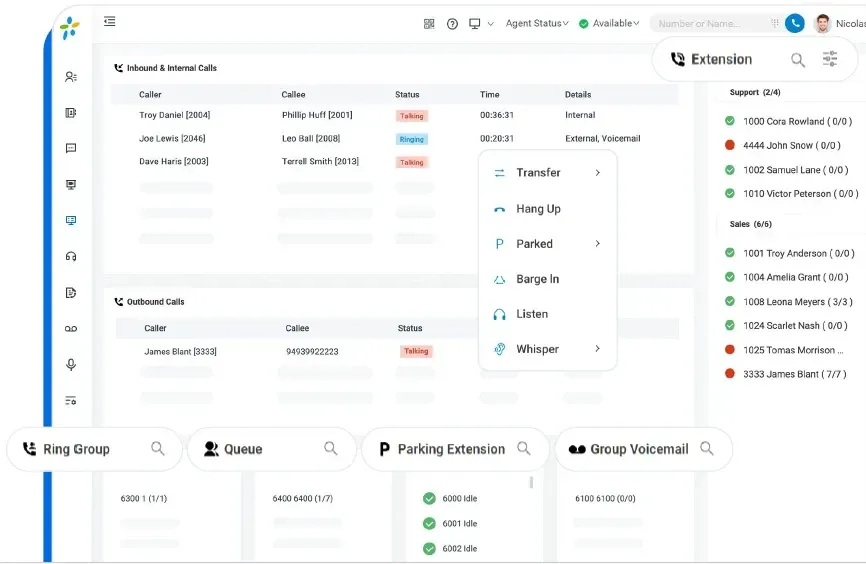Click the Parking Extension search icon
The image size is (866, 564).
click(x=524, y=448)
